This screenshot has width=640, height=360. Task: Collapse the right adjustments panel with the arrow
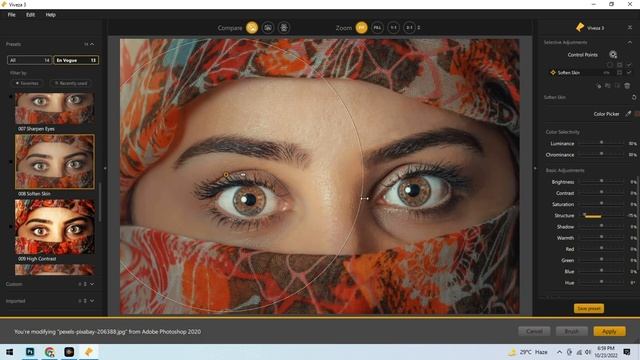535,168
